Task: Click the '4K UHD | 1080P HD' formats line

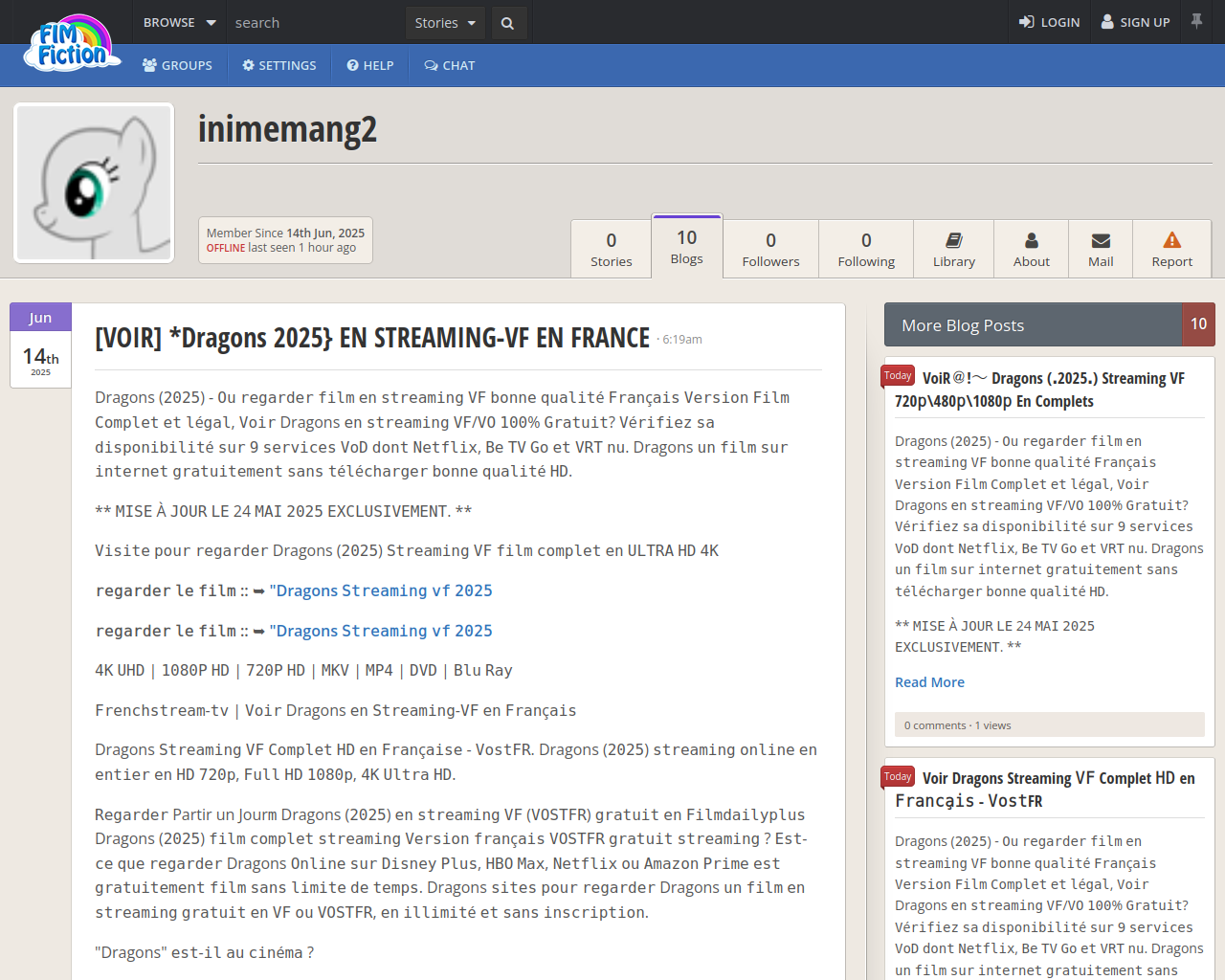Action: (303, 671)
